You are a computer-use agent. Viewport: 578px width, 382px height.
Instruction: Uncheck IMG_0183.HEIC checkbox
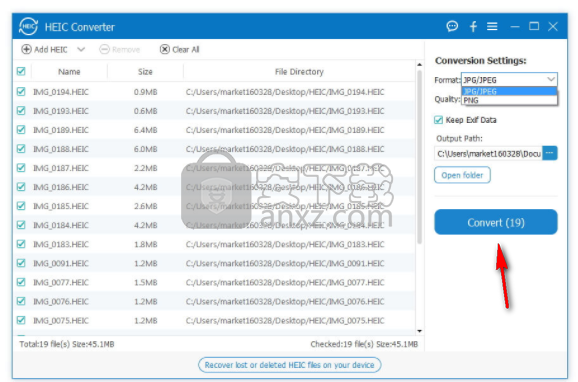(x=21, y=244)
